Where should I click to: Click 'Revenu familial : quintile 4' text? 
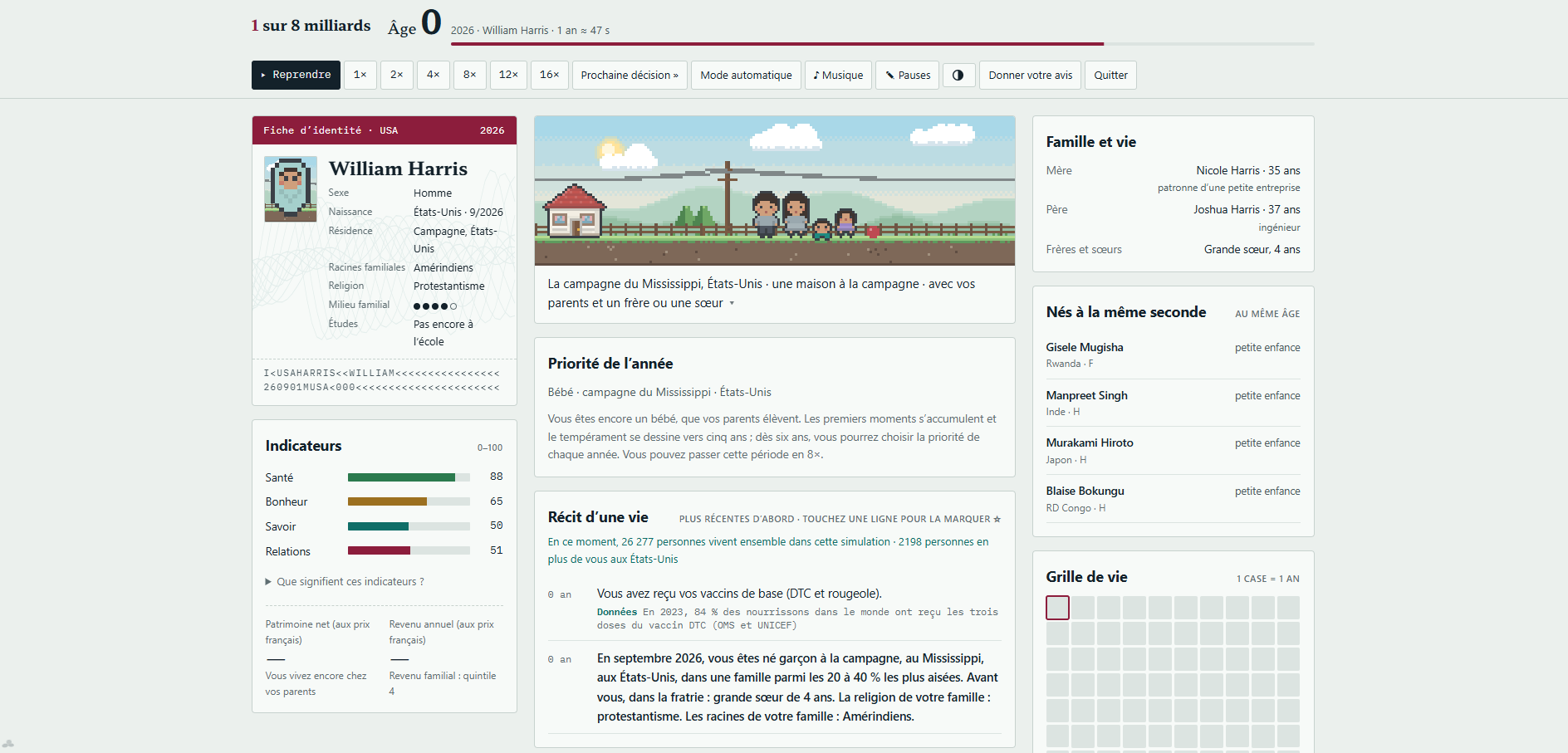(x=443, y=683)
